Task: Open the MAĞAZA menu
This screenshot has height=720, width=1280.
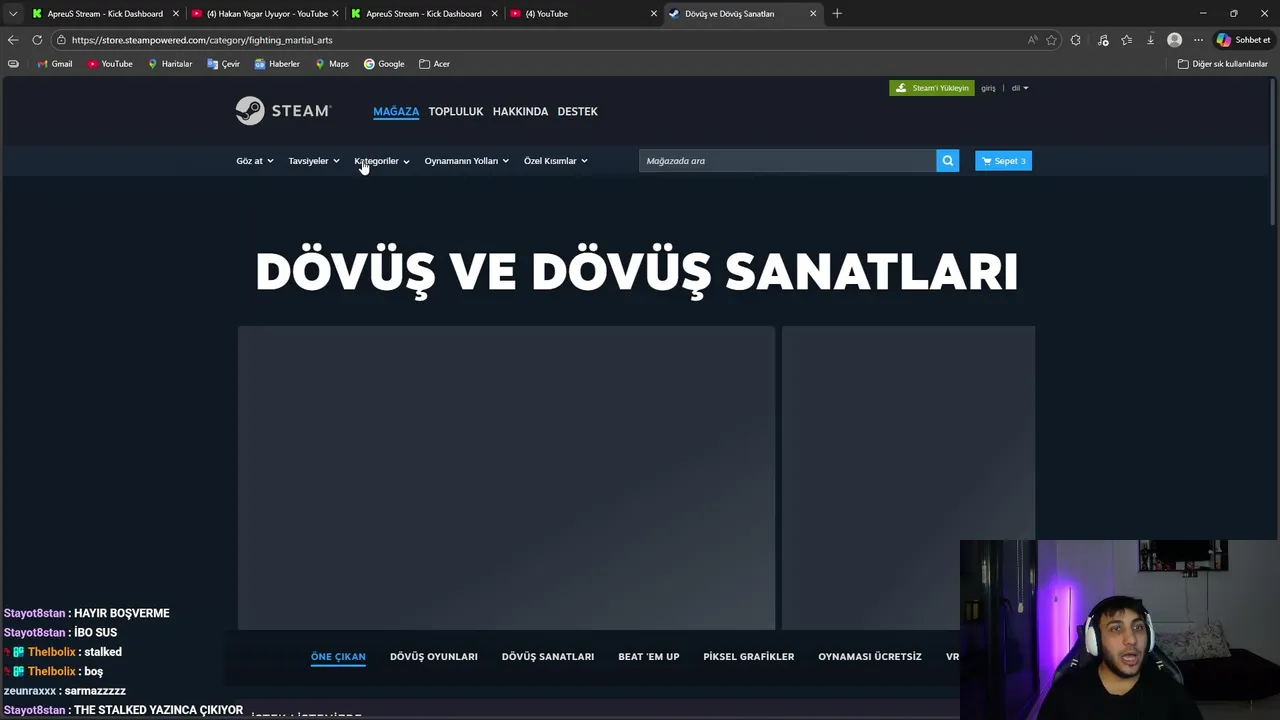Action: 396,111
